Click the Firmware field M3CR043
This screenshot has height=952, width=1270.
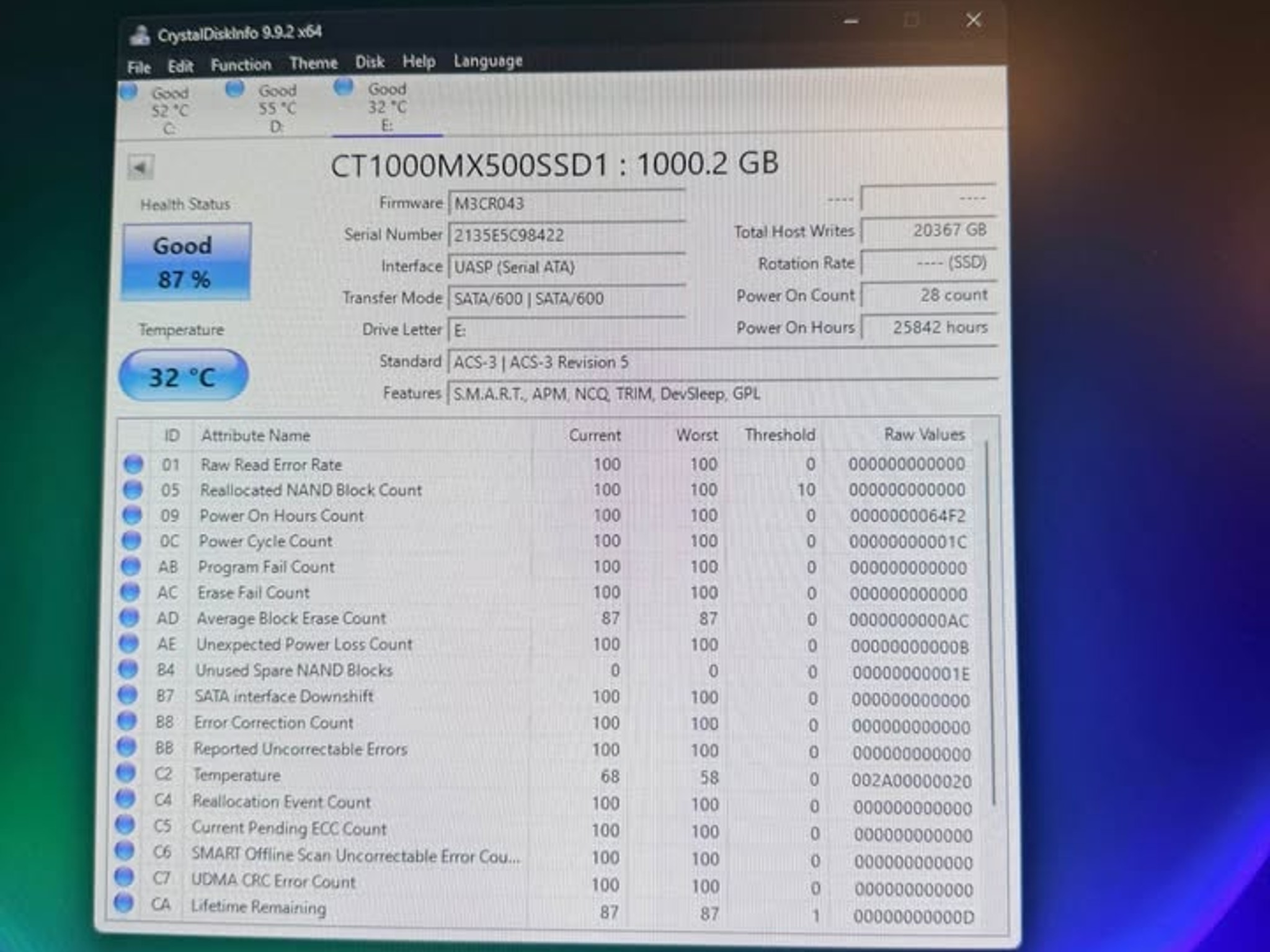[566, 203]
